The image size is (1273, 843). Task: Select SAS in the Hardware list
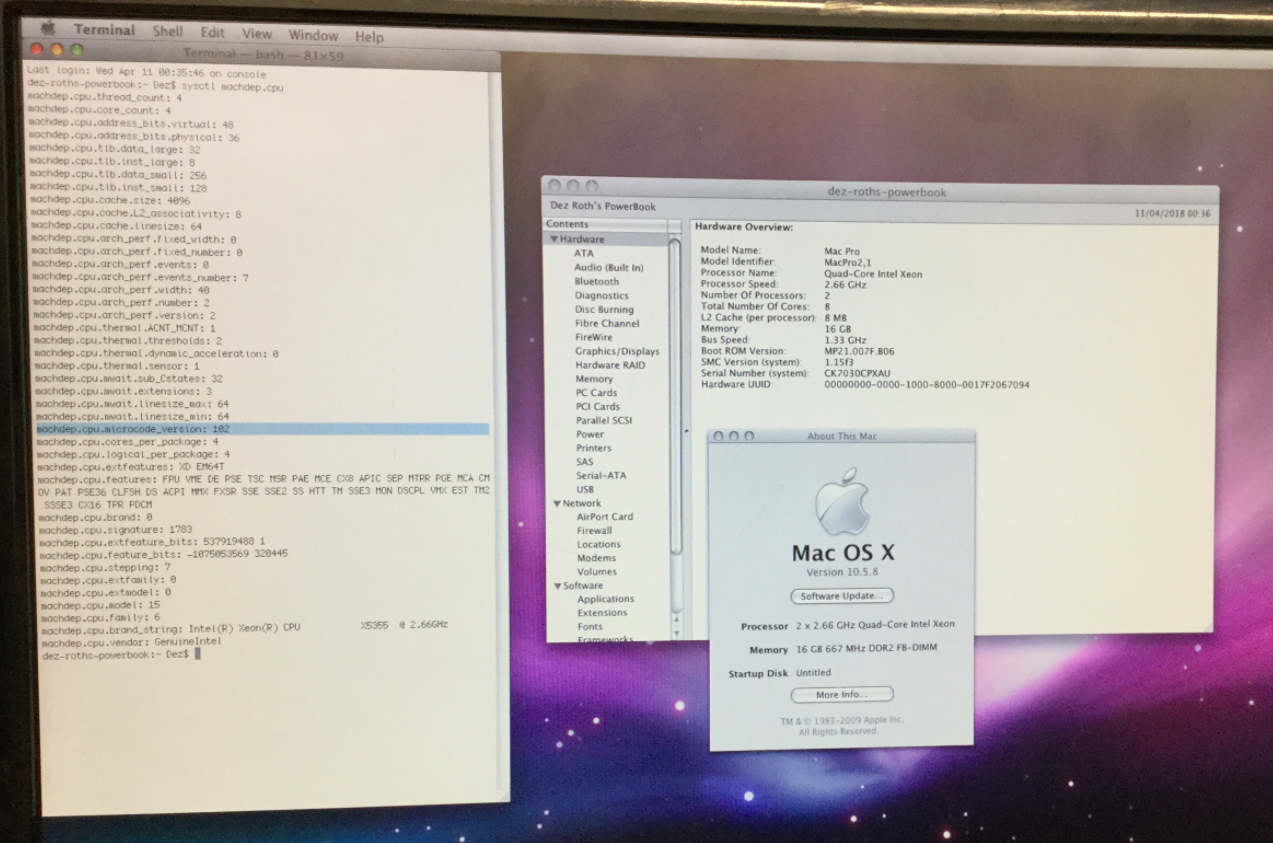(585, 462)
